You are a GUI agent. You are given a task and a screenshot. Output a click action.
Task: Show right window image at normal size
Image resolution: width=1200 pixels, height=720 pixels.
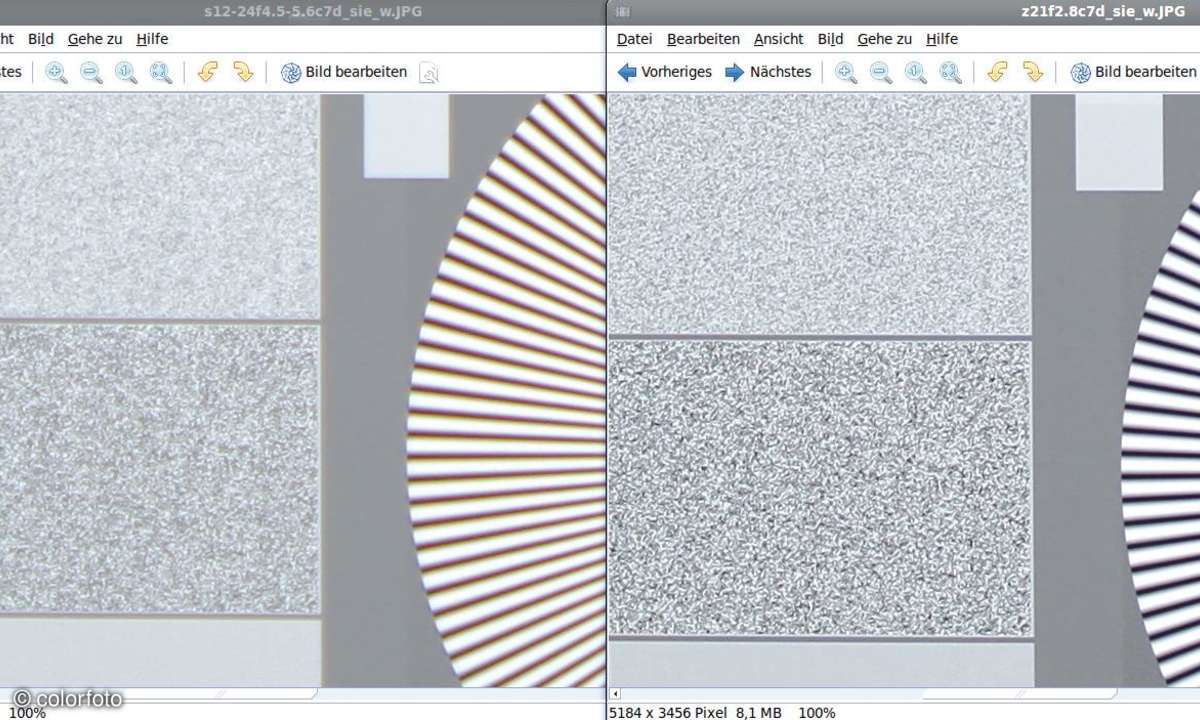(x=916, y=72)
